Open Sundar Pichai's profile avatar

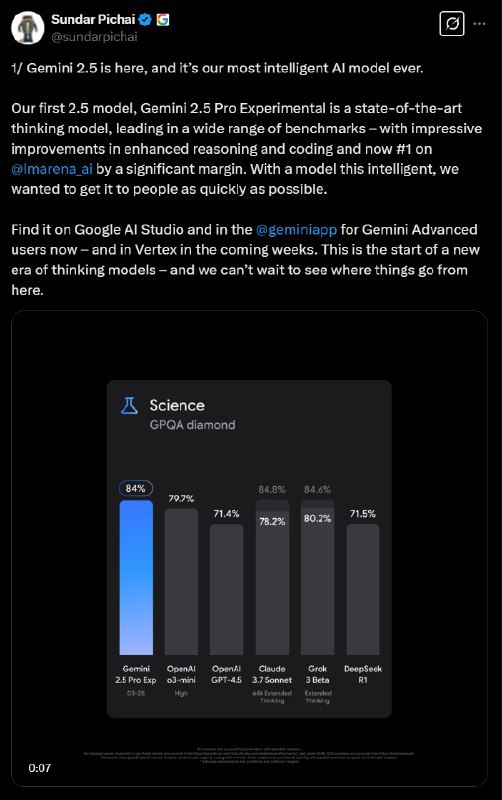(28, 28)
